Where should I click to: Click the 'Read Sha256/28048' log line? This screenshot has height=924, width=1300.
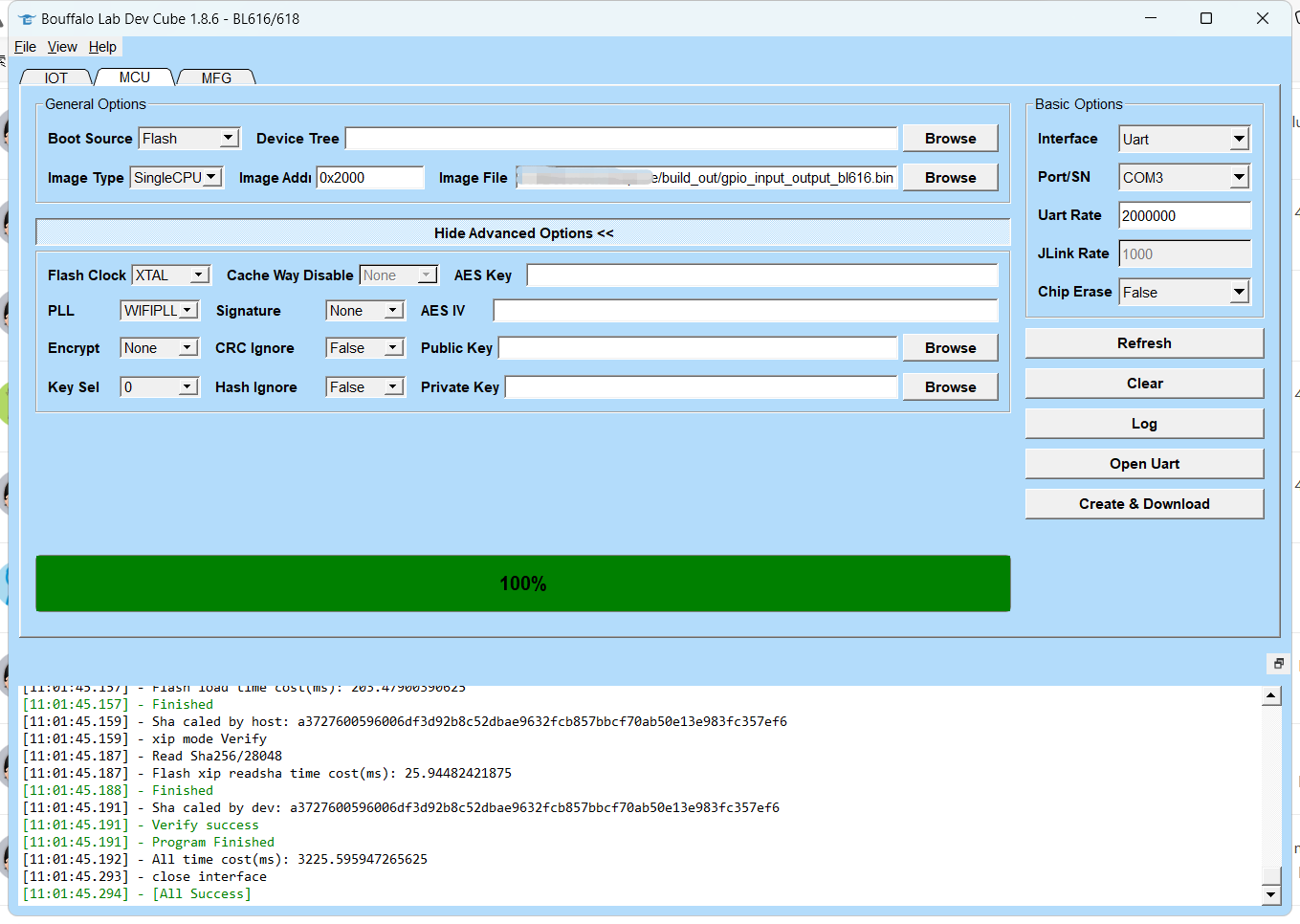coord(152,757)
